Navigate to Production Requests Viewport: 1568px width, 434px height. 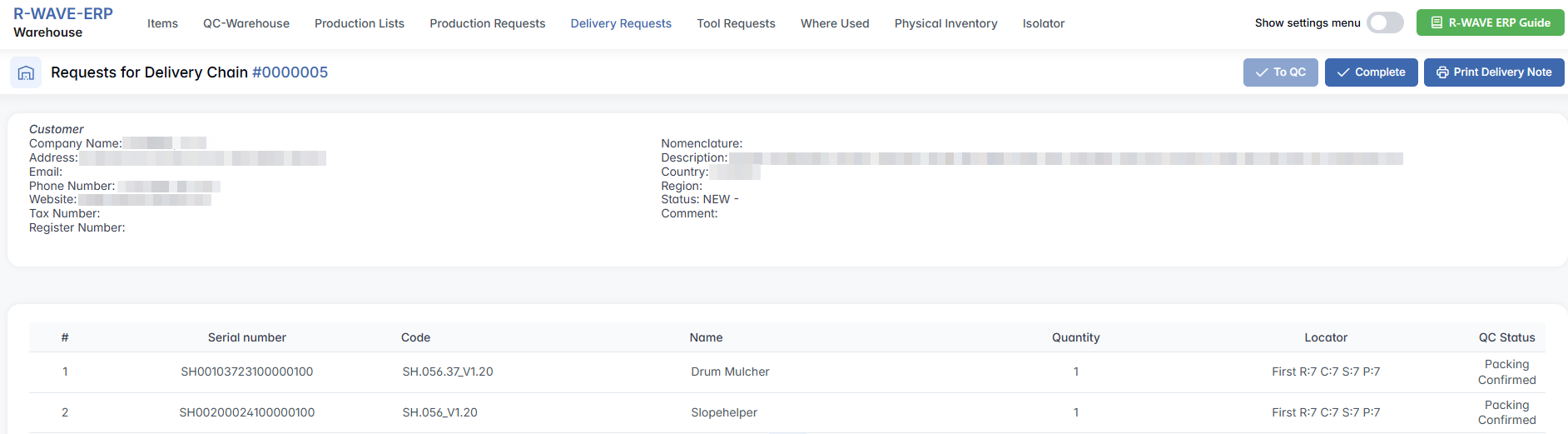pyautogui.click(x=488, y=23)
